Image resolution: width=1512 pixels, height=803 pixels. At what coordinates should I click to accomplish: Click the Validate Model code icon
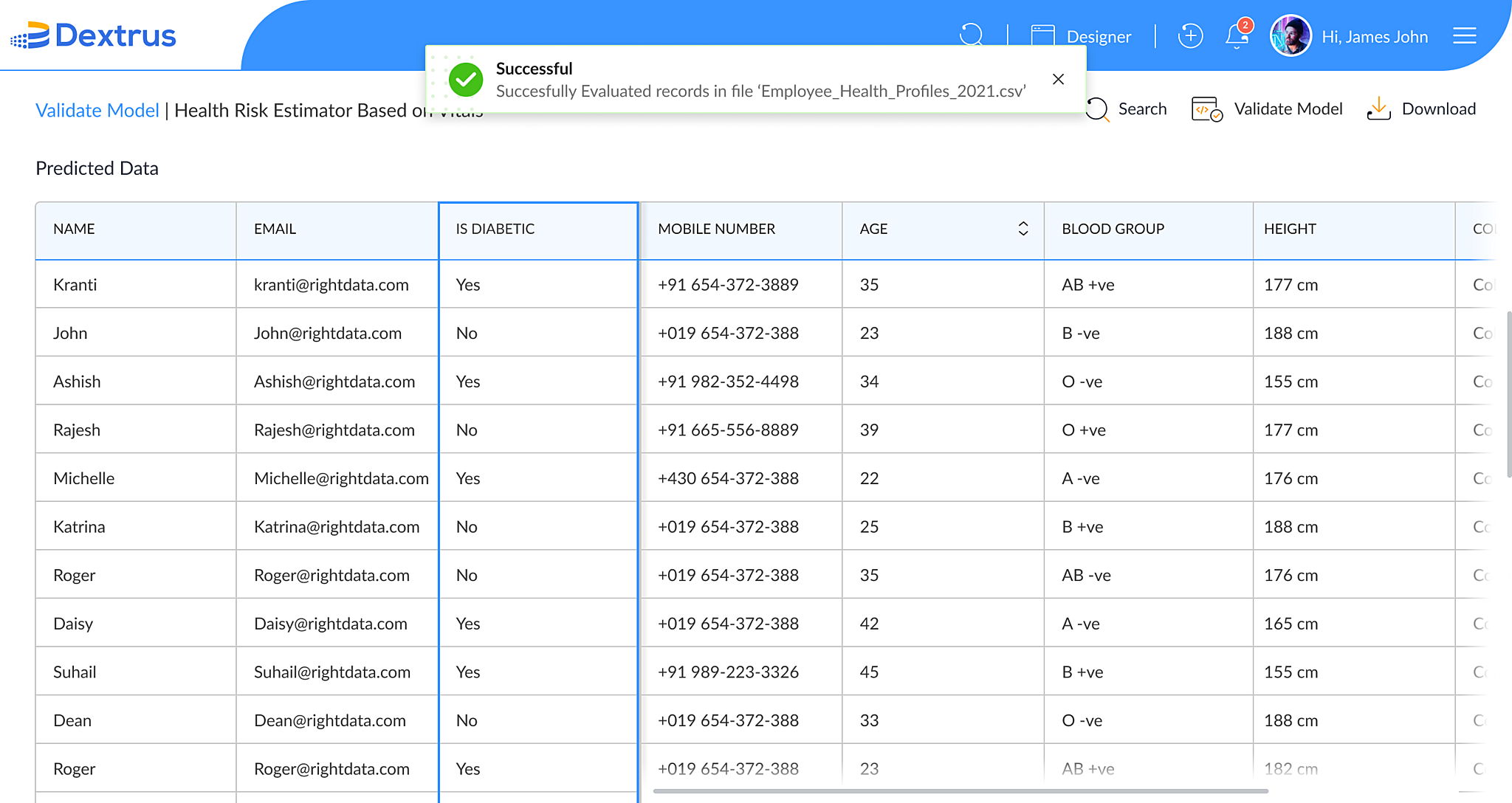[1207, 109]
